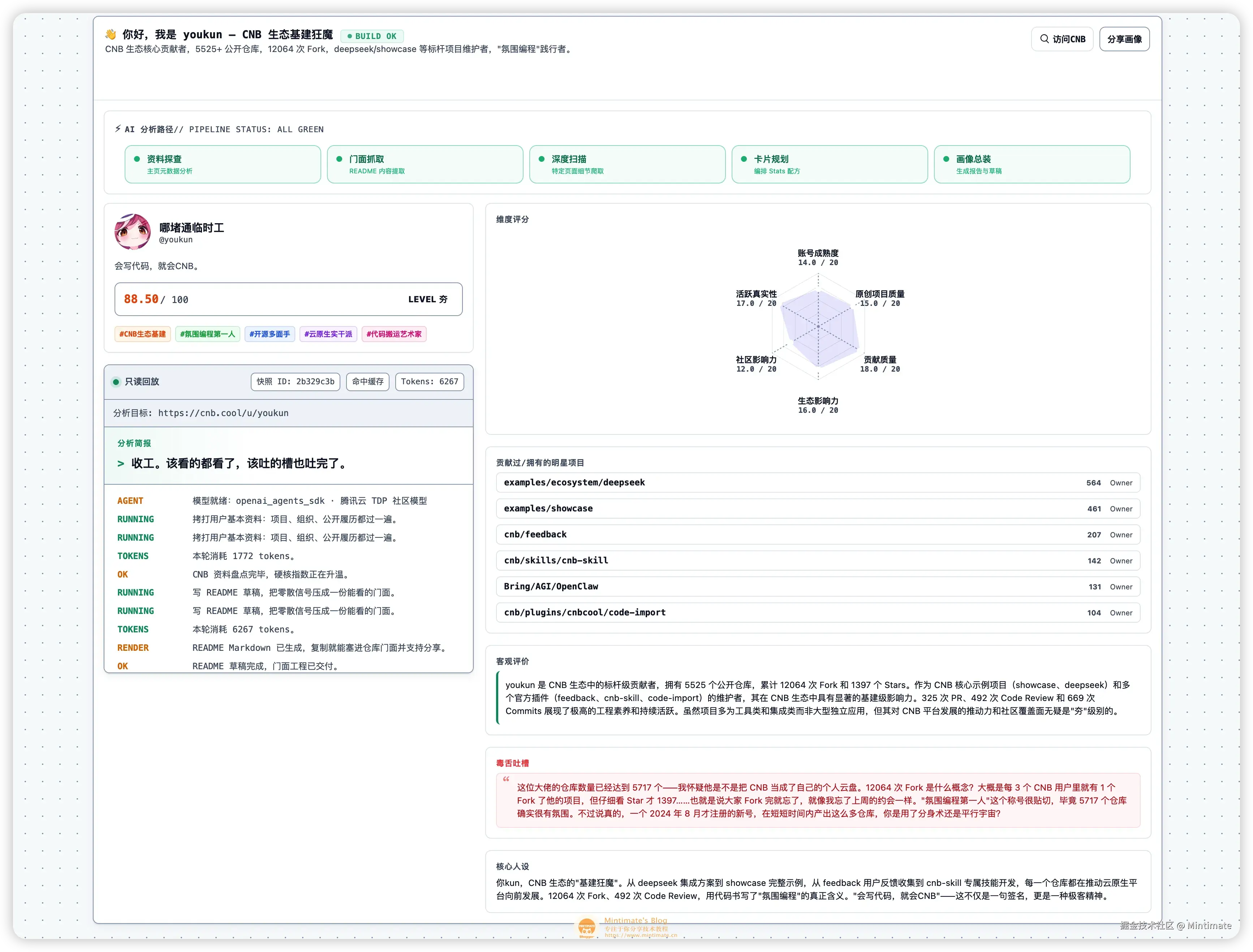
Task: Click the 贡献质量 18.0 / 20 radar label
Action: pos(879,364)
